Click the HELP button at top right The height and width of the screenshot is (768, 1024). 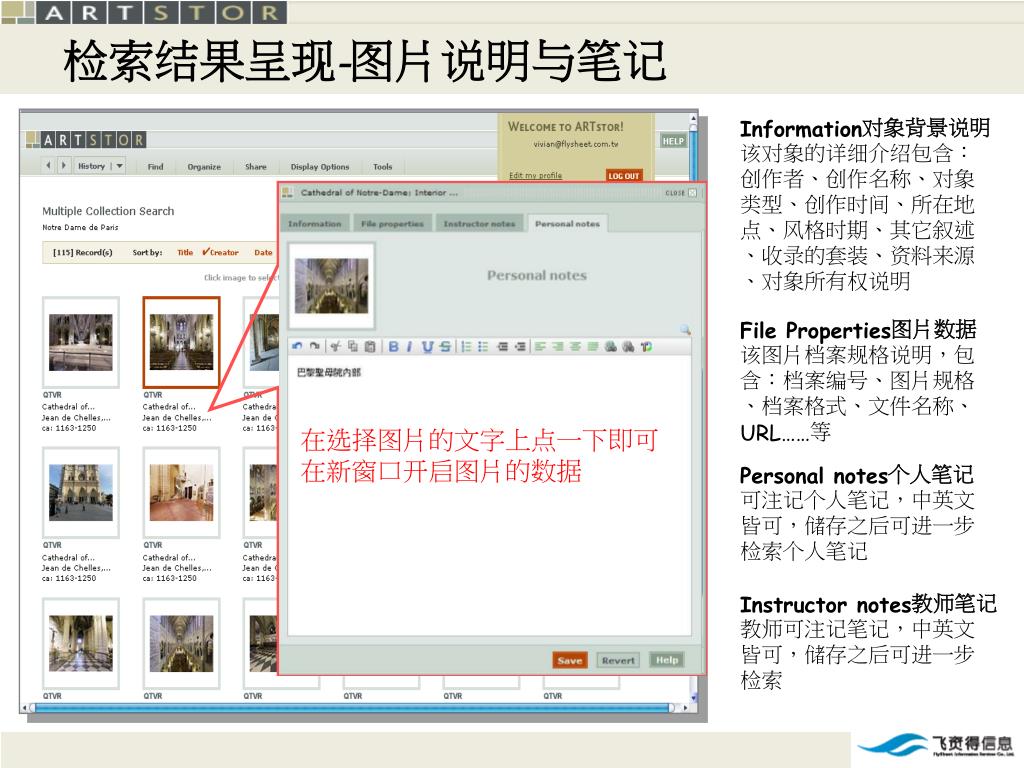tap(673, 141)
